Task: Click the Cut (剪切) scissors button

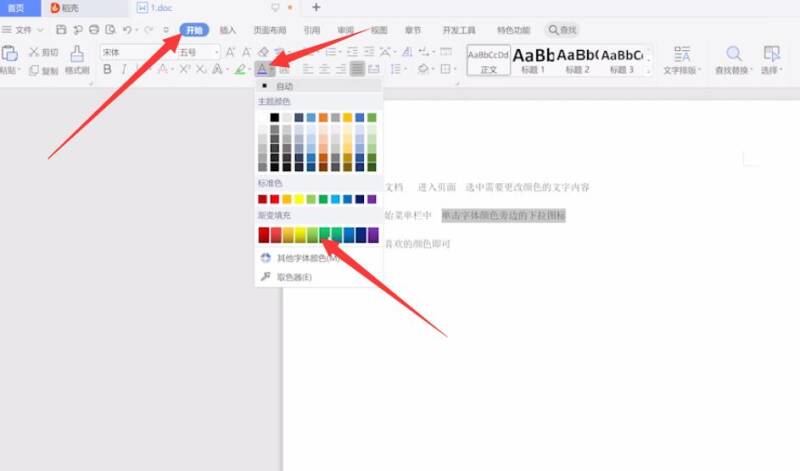Action: 43,52
